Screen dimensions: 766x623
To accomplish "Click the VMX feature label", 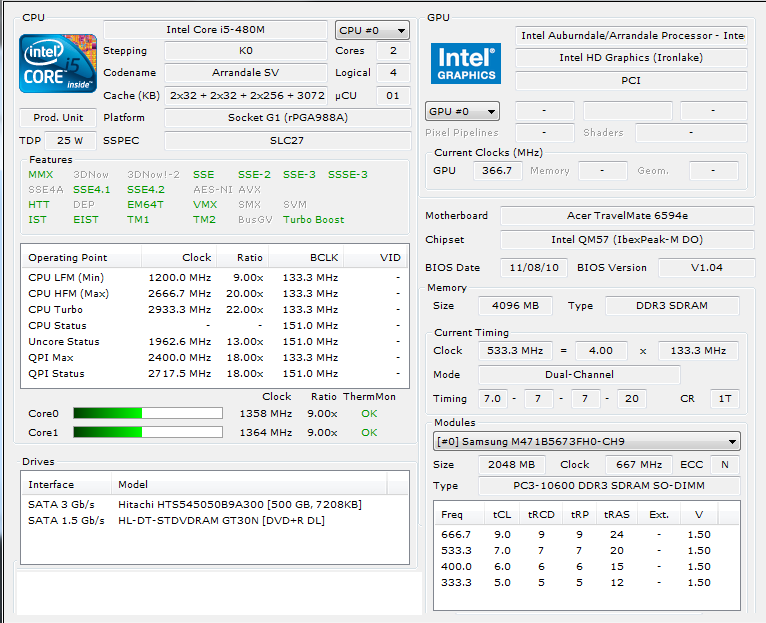I will pos(205,205).
